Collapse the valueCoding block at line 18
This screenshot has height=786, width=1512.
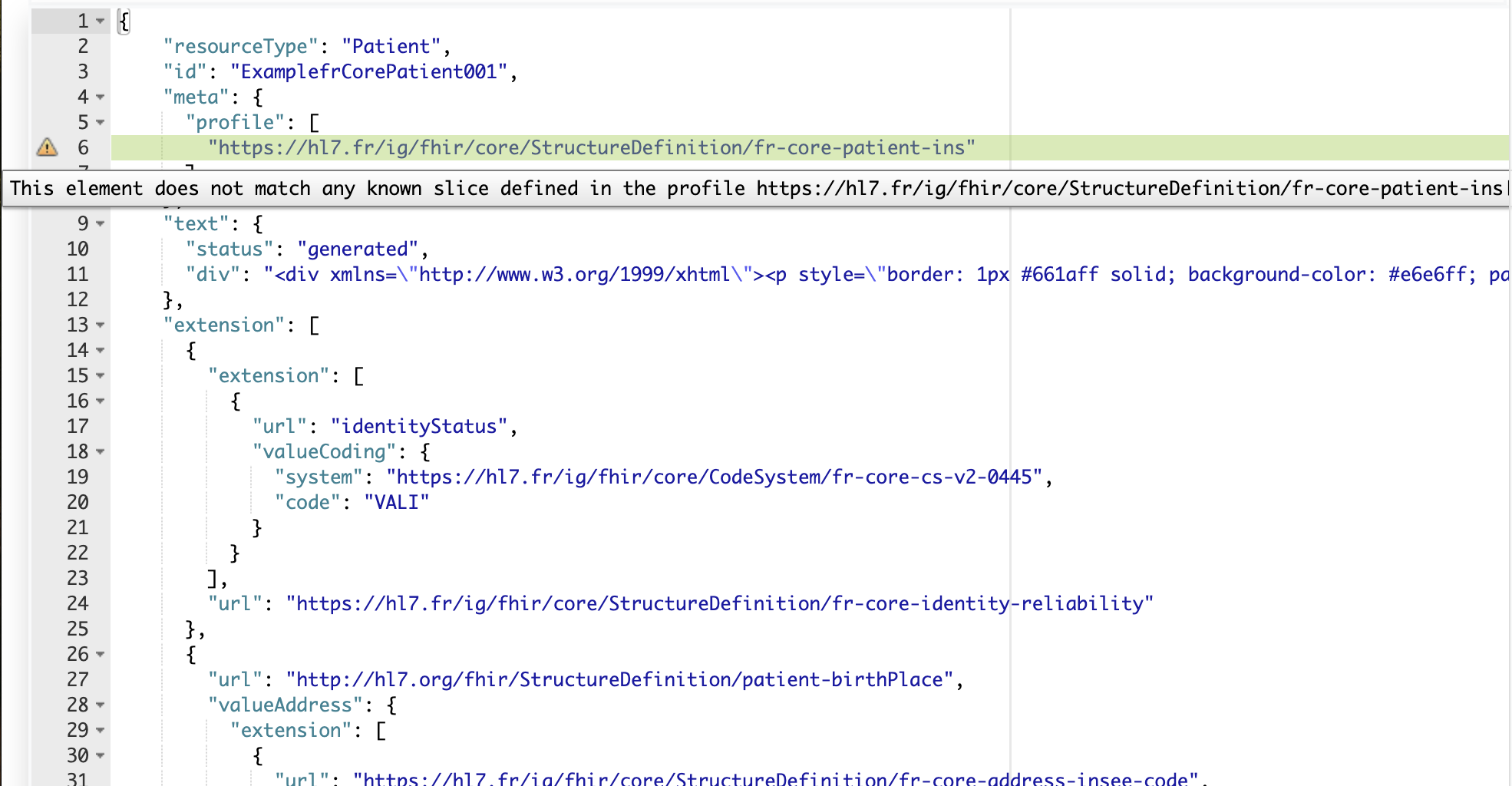tap(101, 452)
